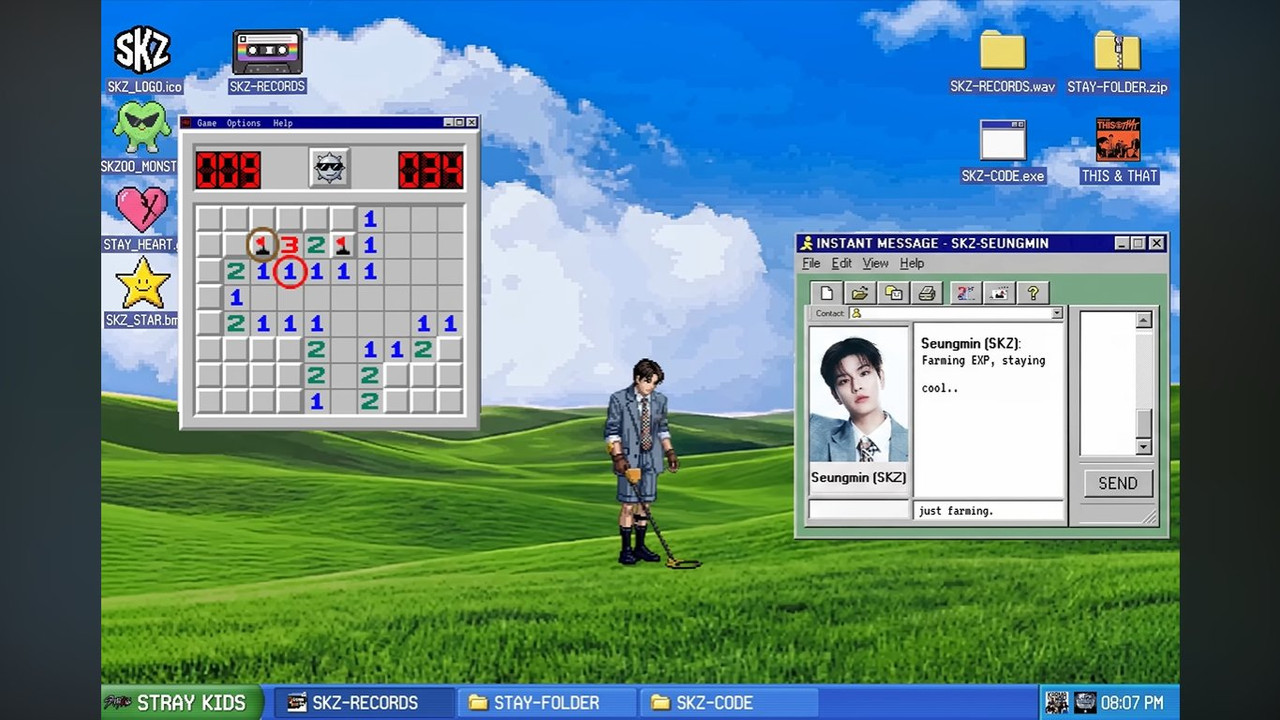Switch to STAY-FOLDER taskbar item
Viewport: 1280px width, 720px height.
coord(546,703)
